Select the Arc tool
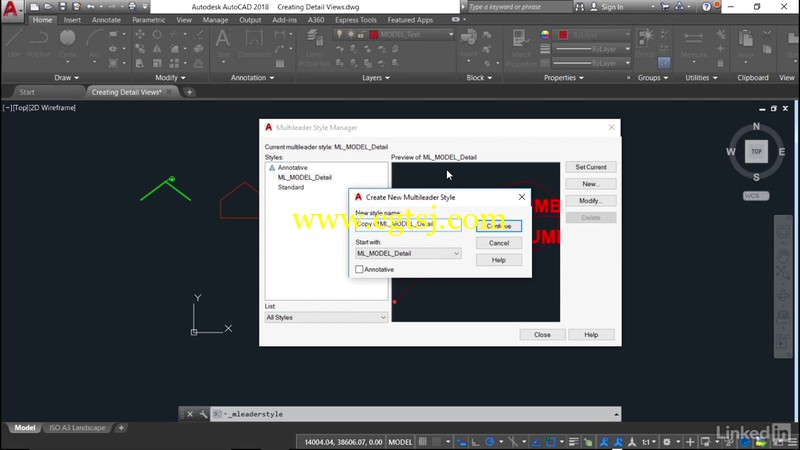This screenshot has width=800, height=450. 94,41
